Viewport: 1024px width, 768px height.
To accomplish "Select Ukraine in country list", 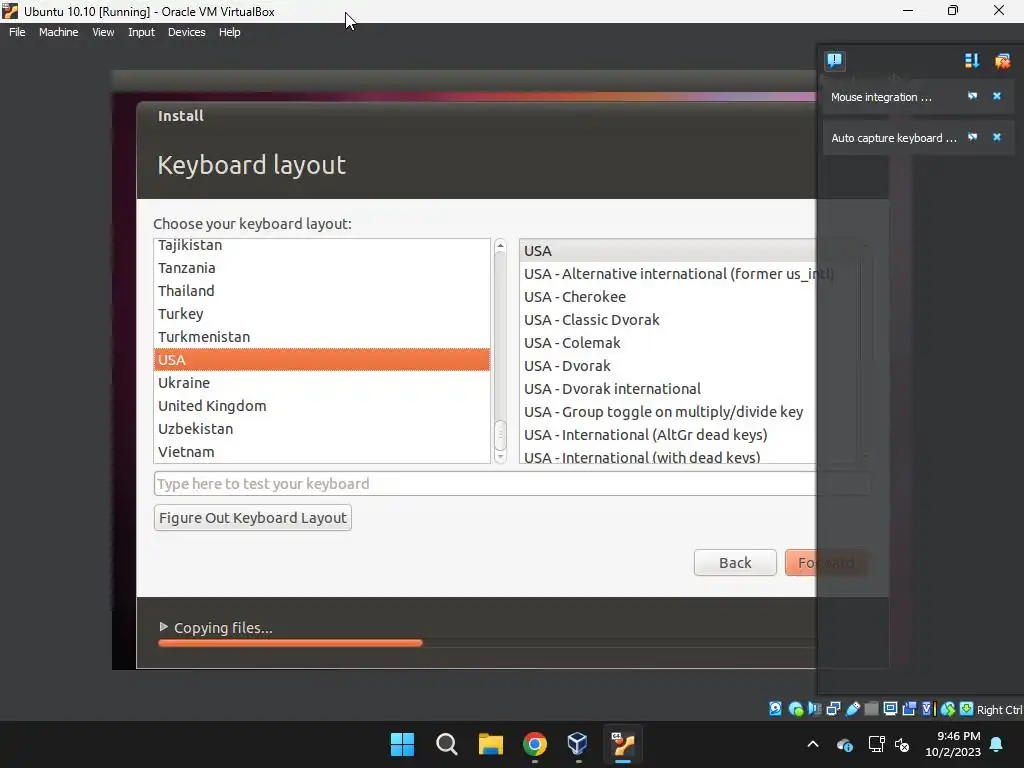I will pos(322,383).
